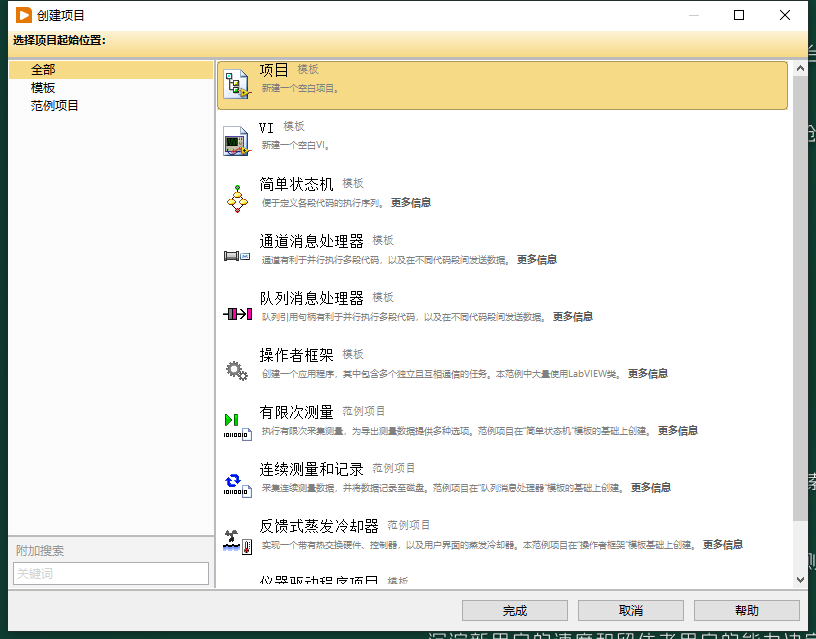Click the LabVIEW logo in title bar
The width and height of the screenshot is (816, 639).
click(23, 15)
